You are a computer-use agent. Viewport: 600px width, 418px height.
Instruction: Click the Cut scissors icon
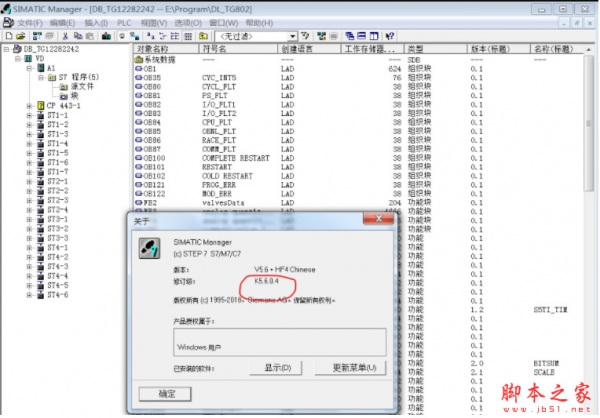65,36
